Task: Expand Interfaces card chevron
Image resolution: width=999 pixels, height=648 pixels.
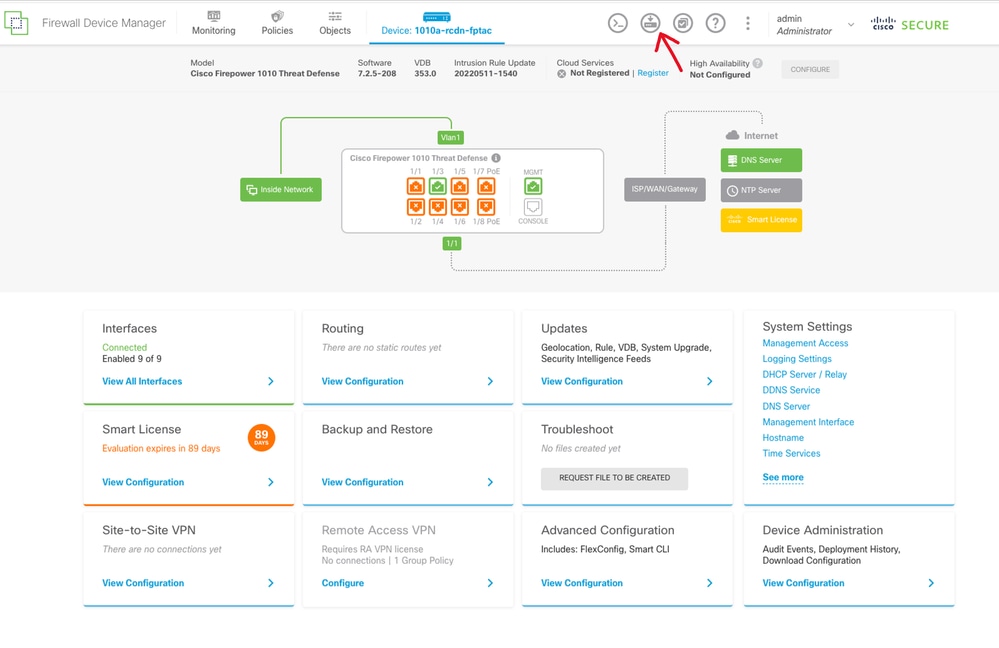Action: (x=271, y=381)
